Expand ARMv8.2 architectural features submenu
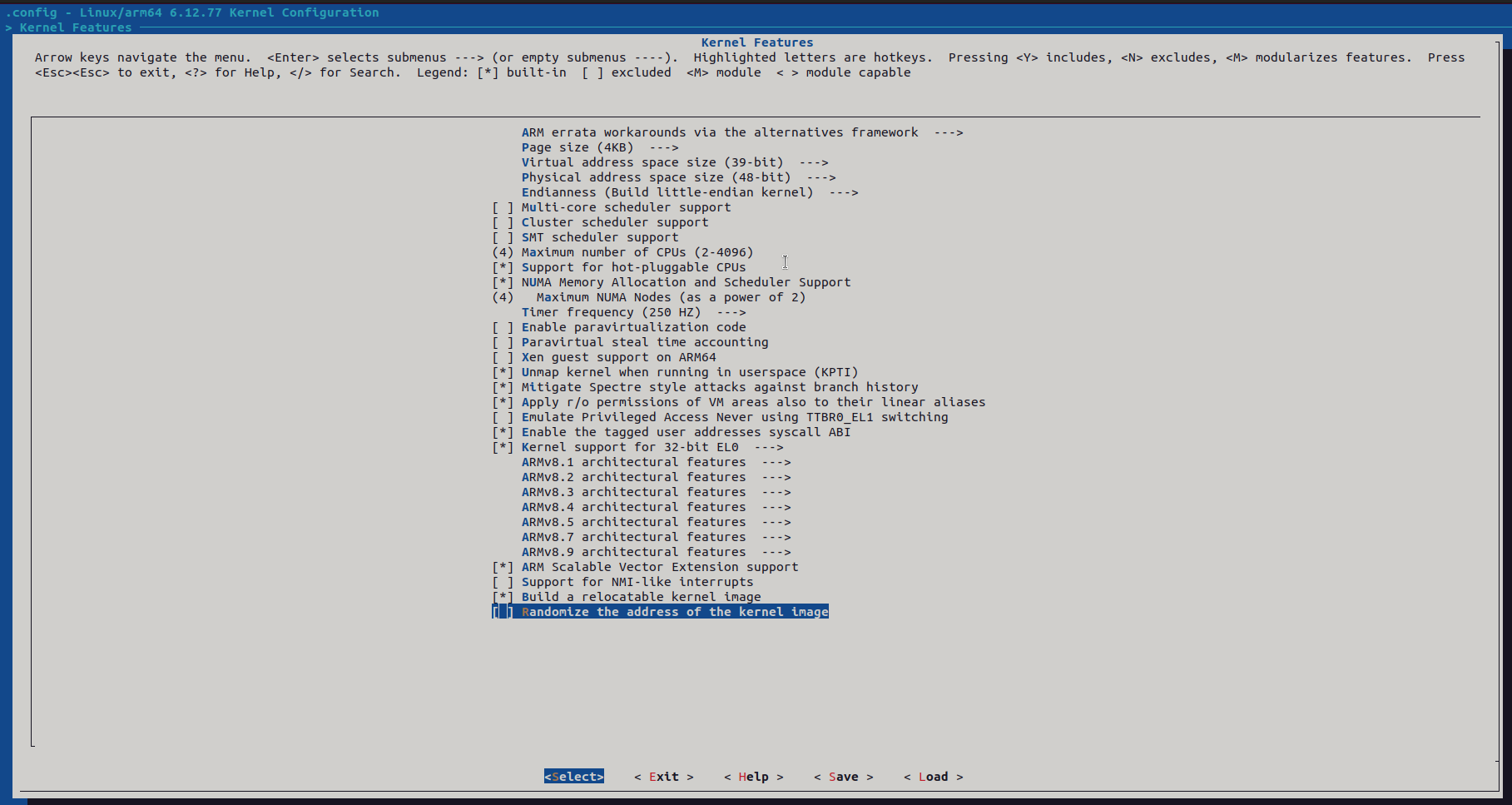The width and height of the screenshot is (1512, 805). click(657, 477)
